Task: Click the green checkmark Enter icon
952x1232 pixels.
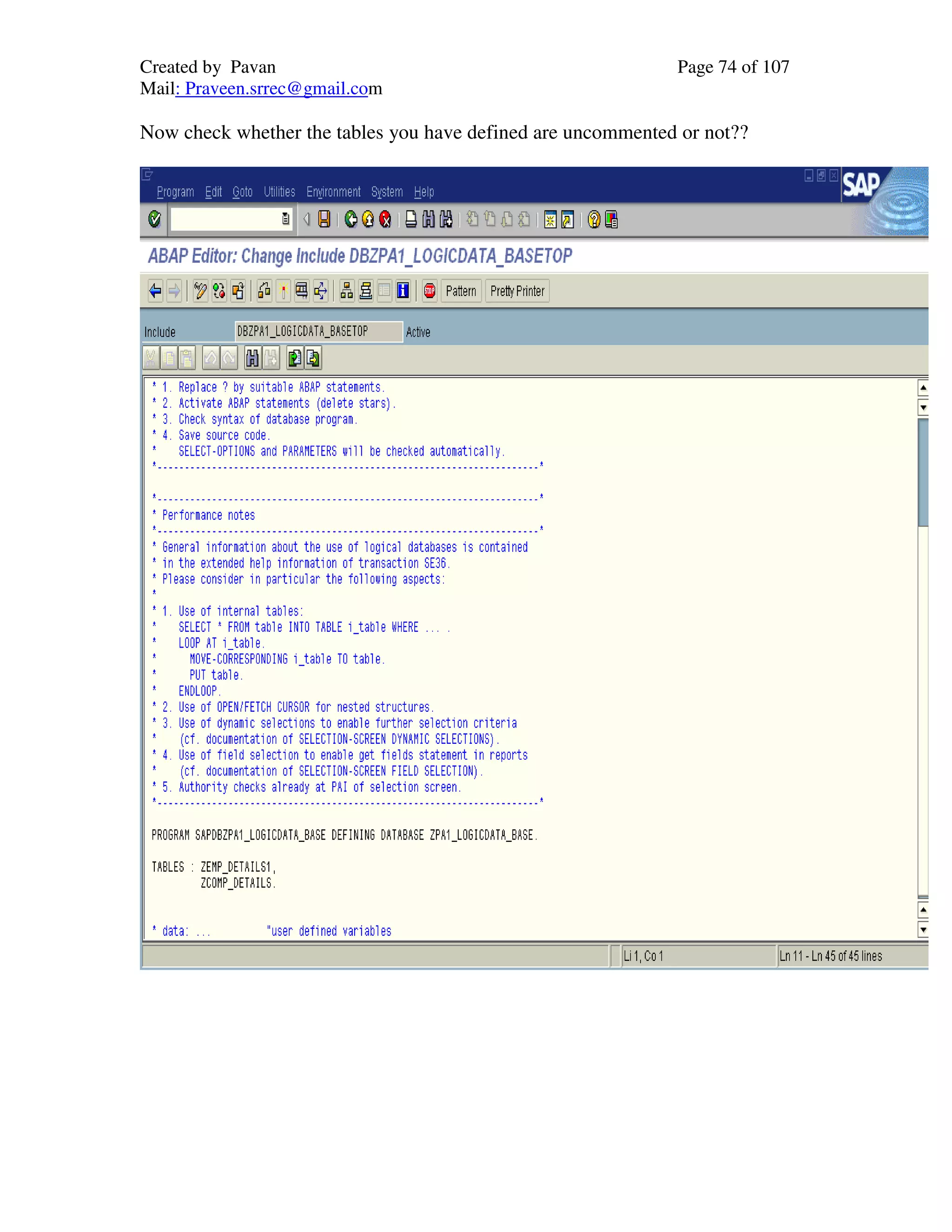Action: (x=154, y=219)
